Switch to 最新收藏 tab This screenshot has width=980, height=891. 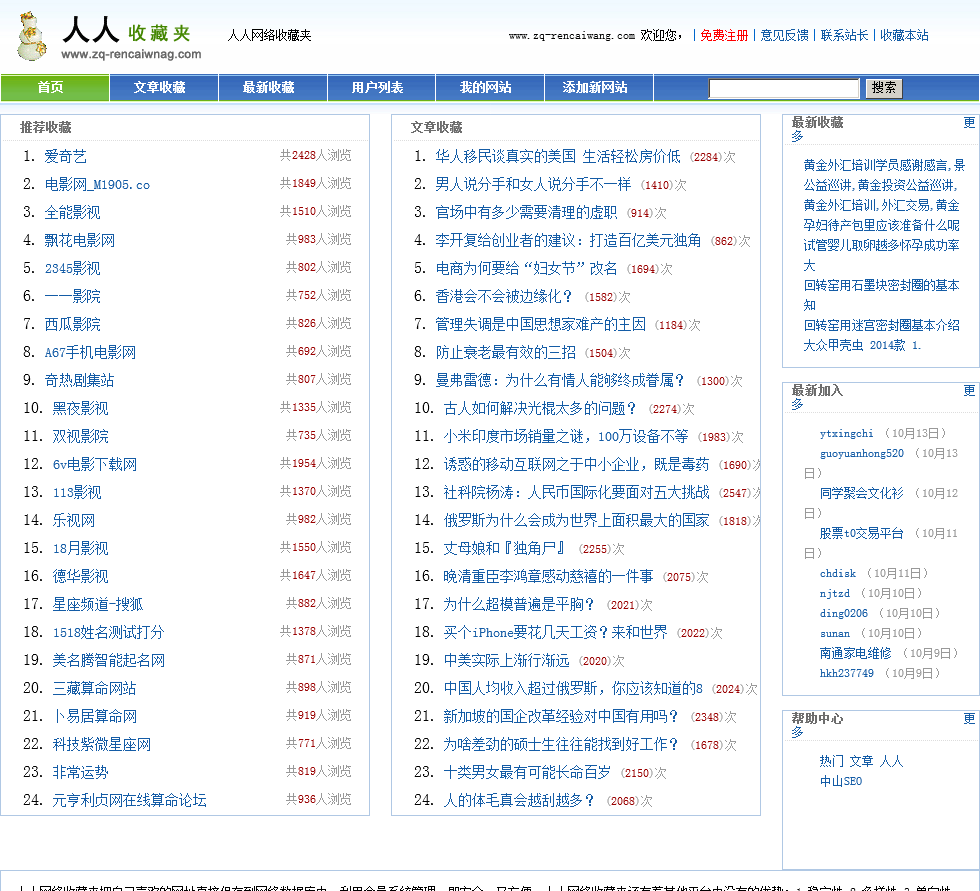[272, 87]
